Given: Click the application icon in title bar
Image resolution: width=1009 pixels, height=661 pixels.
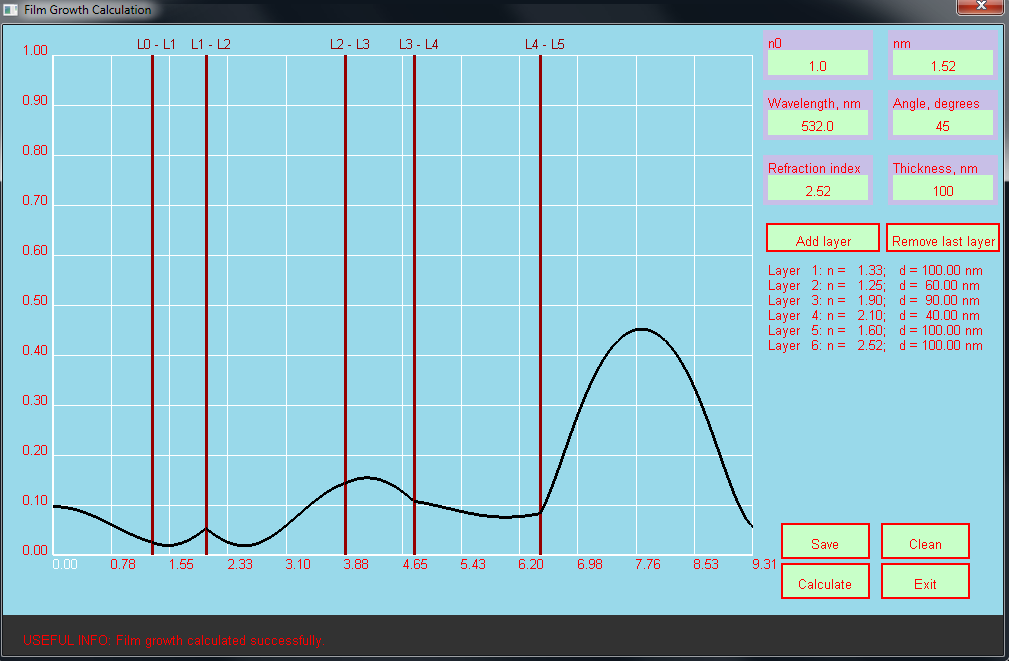Looking at the screenshot, I should coord(10,10).
